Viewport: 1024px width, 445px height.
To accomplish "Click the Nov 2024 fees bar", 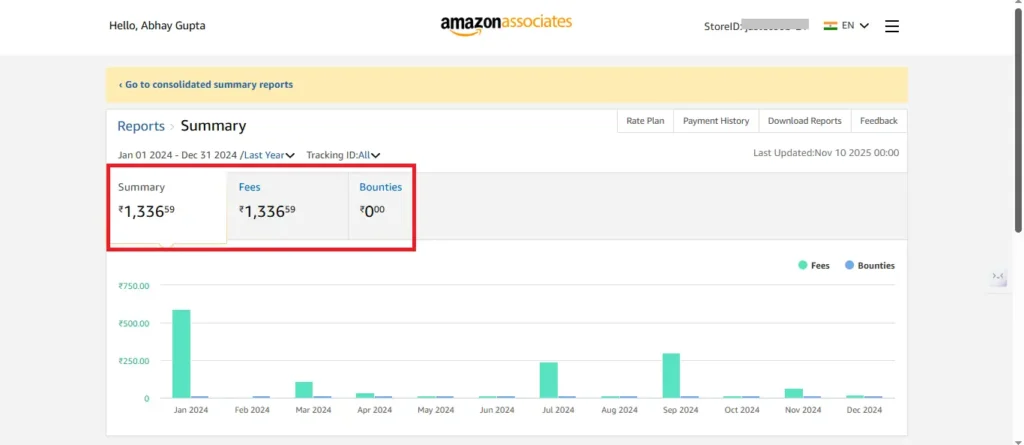I will click(x=794, y=393).
